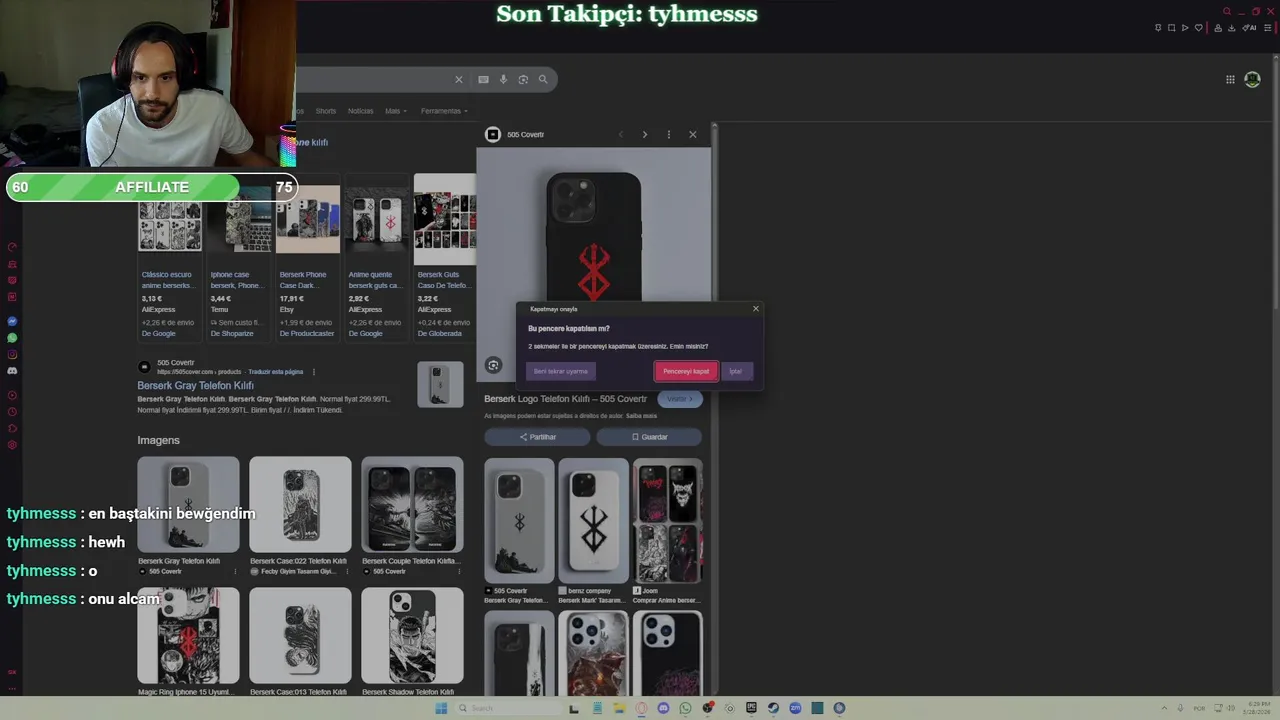Switch to the Shorts results tab
Viewport: 1280px width, 720px height.
326,111
